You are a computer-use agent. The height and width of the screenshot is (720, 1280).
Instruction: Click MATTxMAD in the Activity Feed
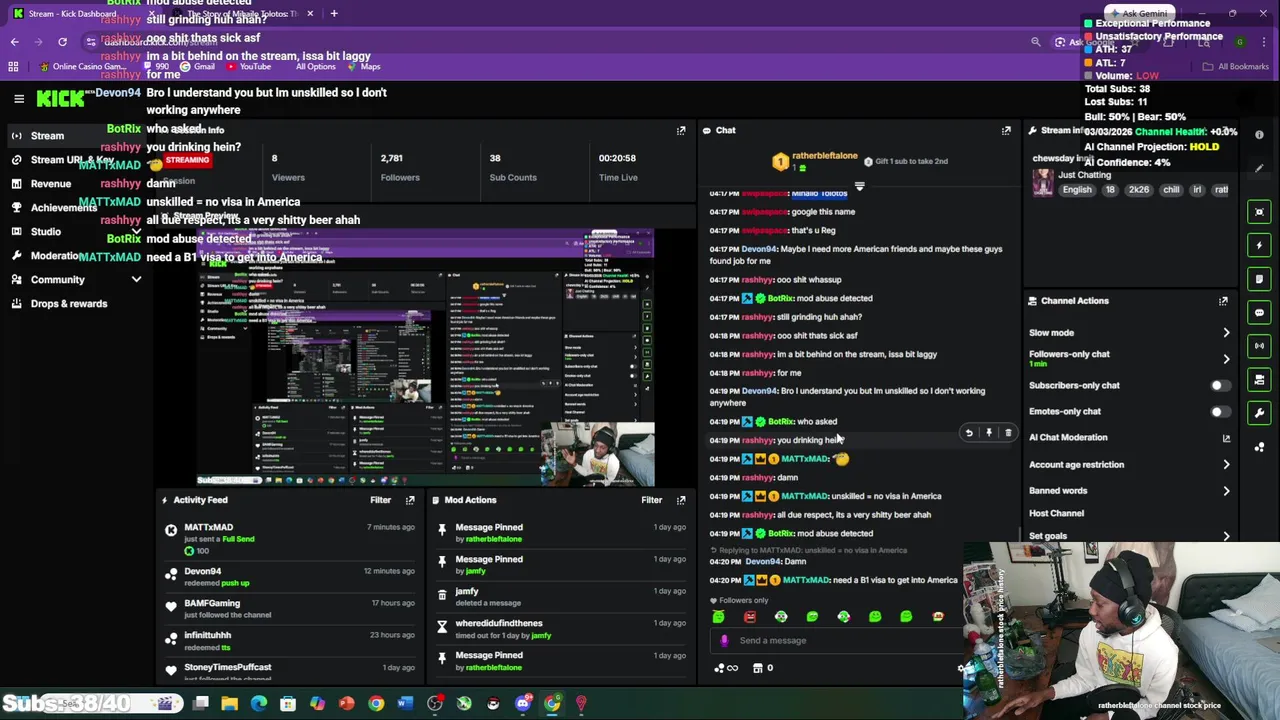coord(209,528)
